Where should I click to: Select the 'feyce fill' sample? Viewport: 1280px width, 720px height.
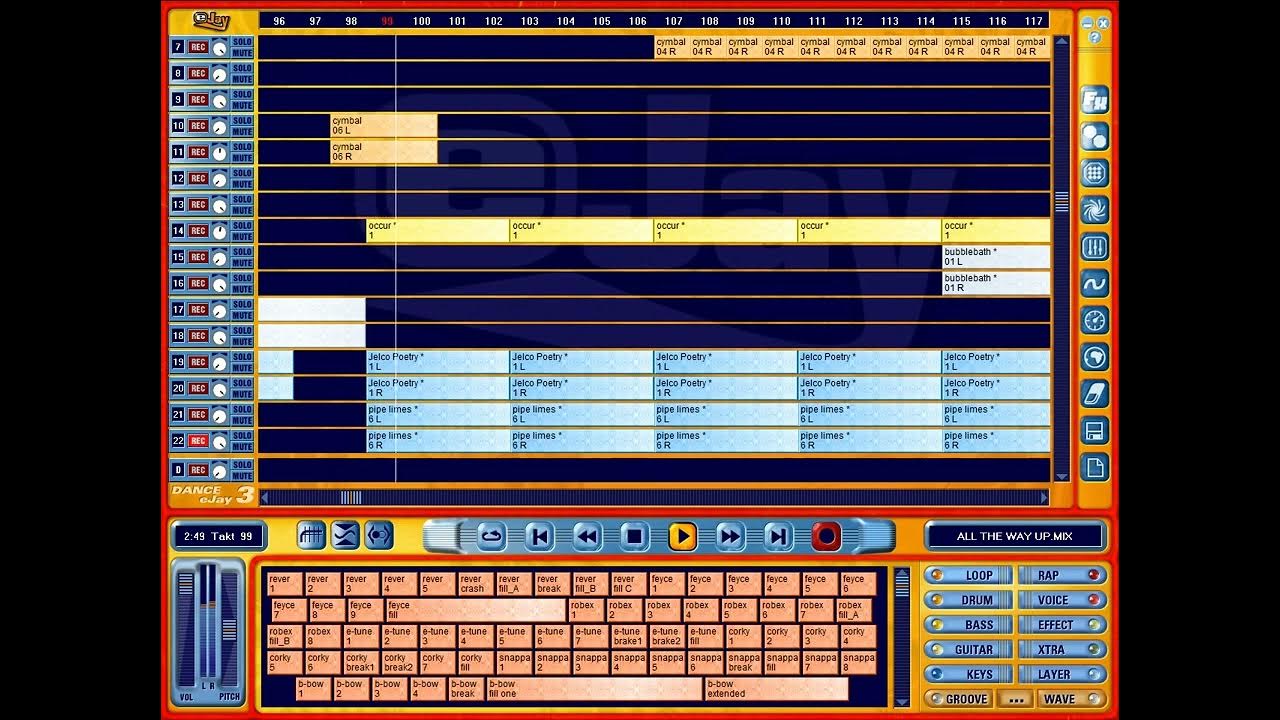point(476,610)
